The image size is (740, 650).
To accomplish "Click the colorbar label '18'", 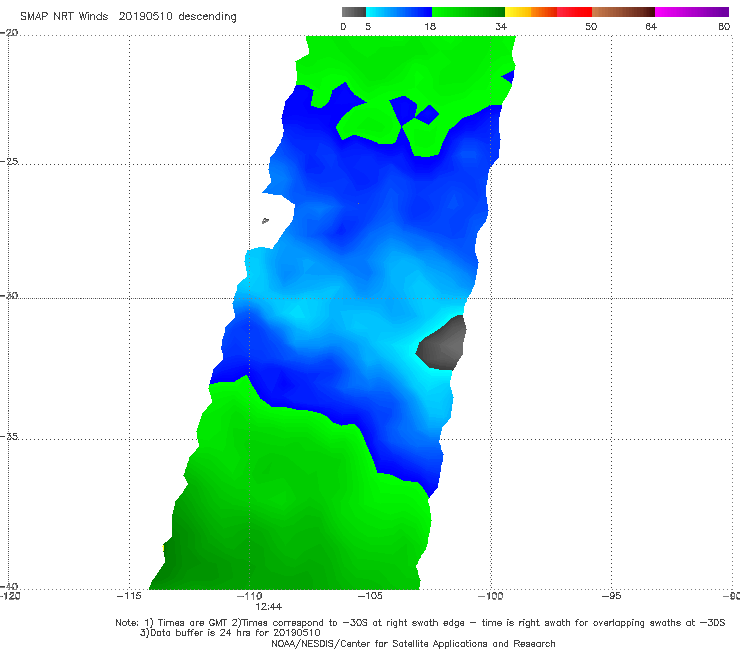I will (430, 26).
